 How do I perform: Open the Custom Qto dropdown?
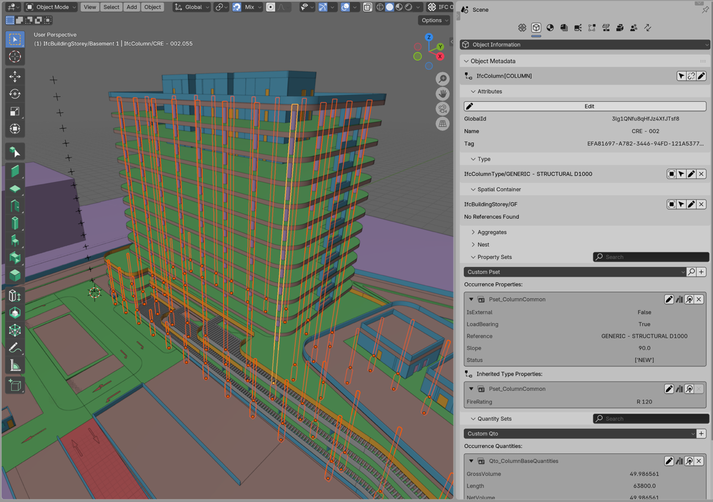coord(580,434)
